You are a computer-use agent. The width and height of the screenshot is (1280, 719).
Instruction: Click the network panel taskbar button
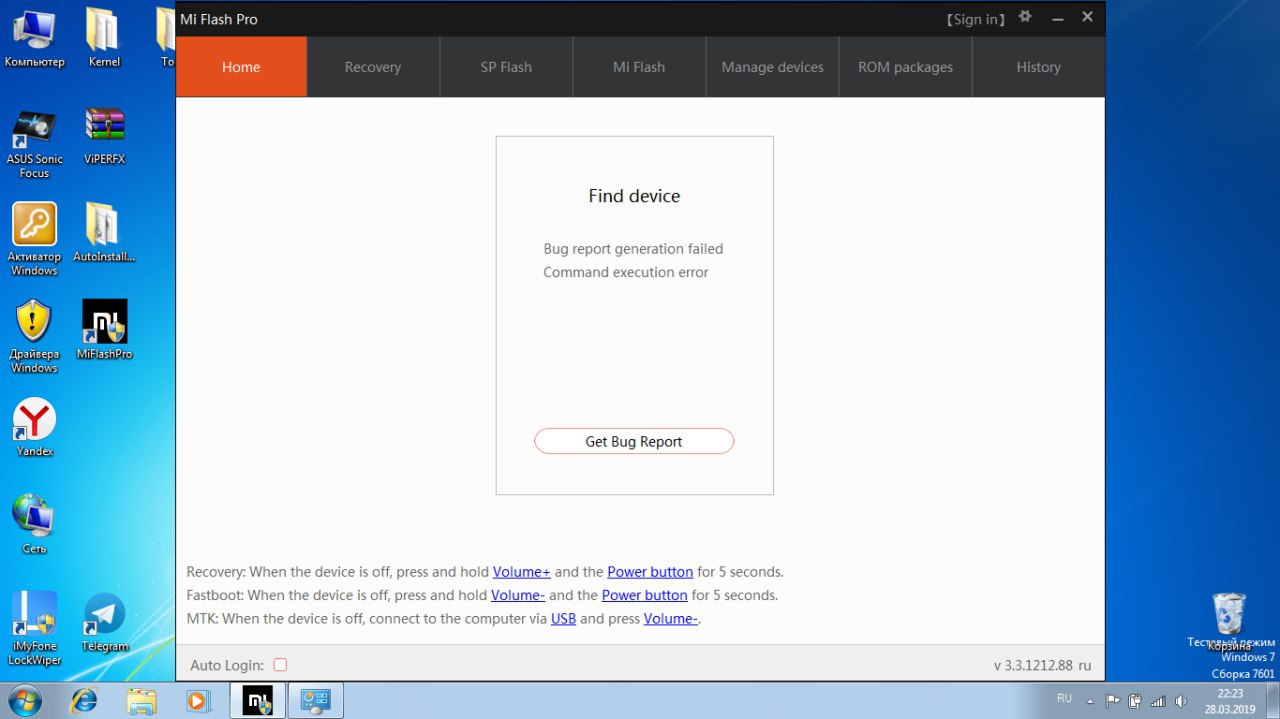(316, 700)
